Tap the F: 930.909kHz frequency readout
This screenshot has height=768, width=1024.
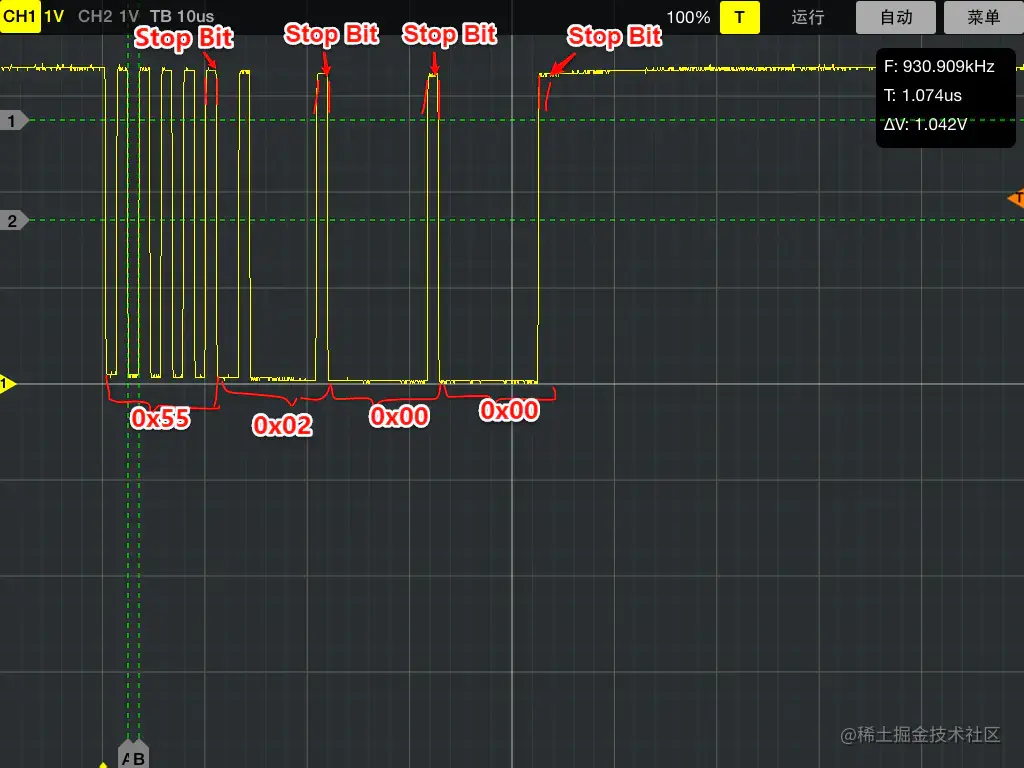938,67
